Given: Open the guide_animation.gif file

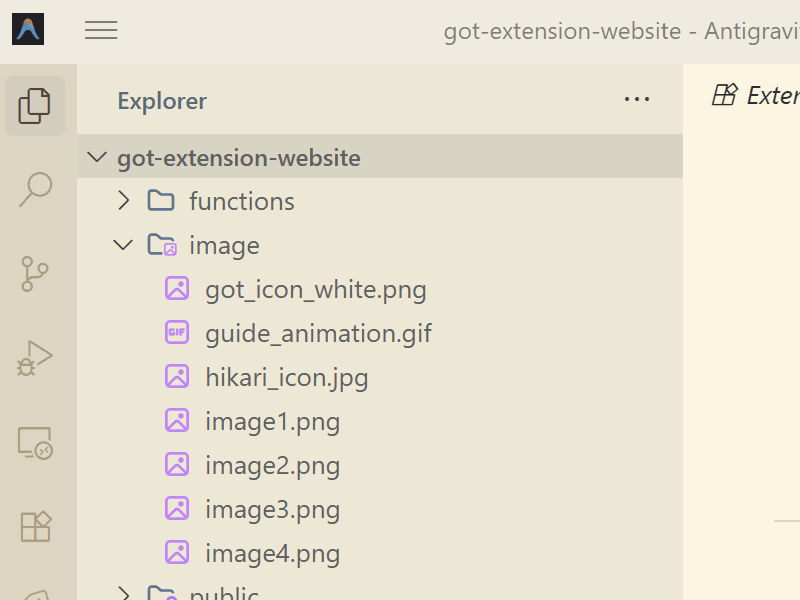Looking at the screenshot, I should coord(318,332).
